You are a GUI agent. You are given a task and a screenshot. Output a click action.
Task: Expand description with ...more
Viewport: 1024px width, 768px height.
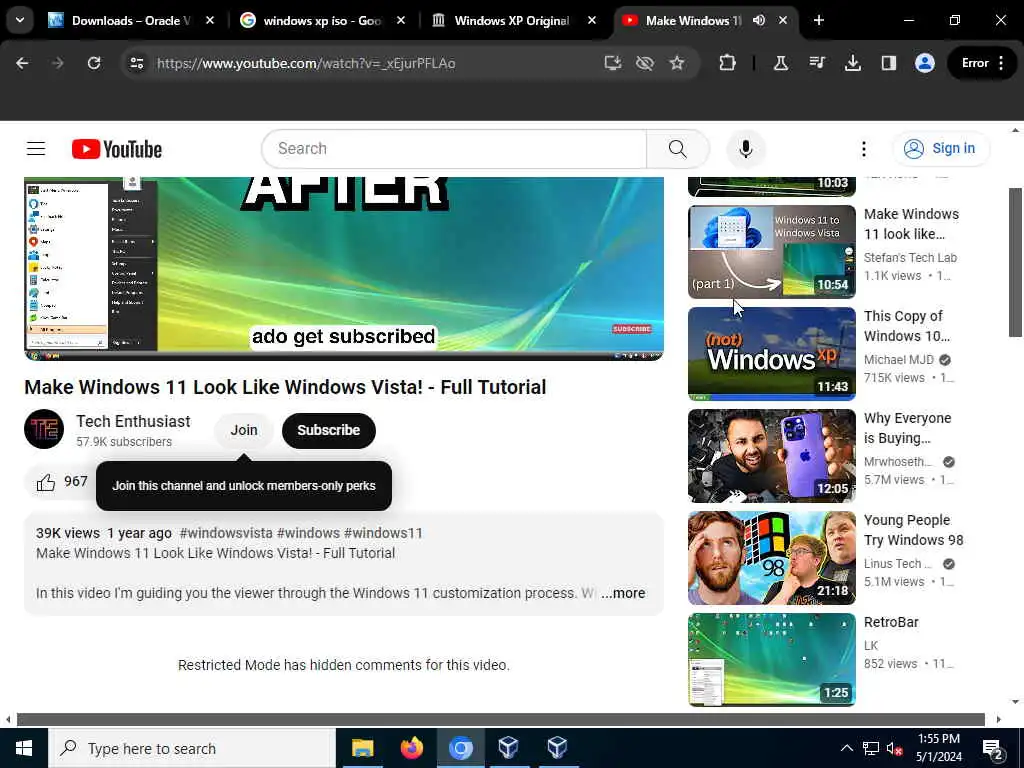pos(623,593)
